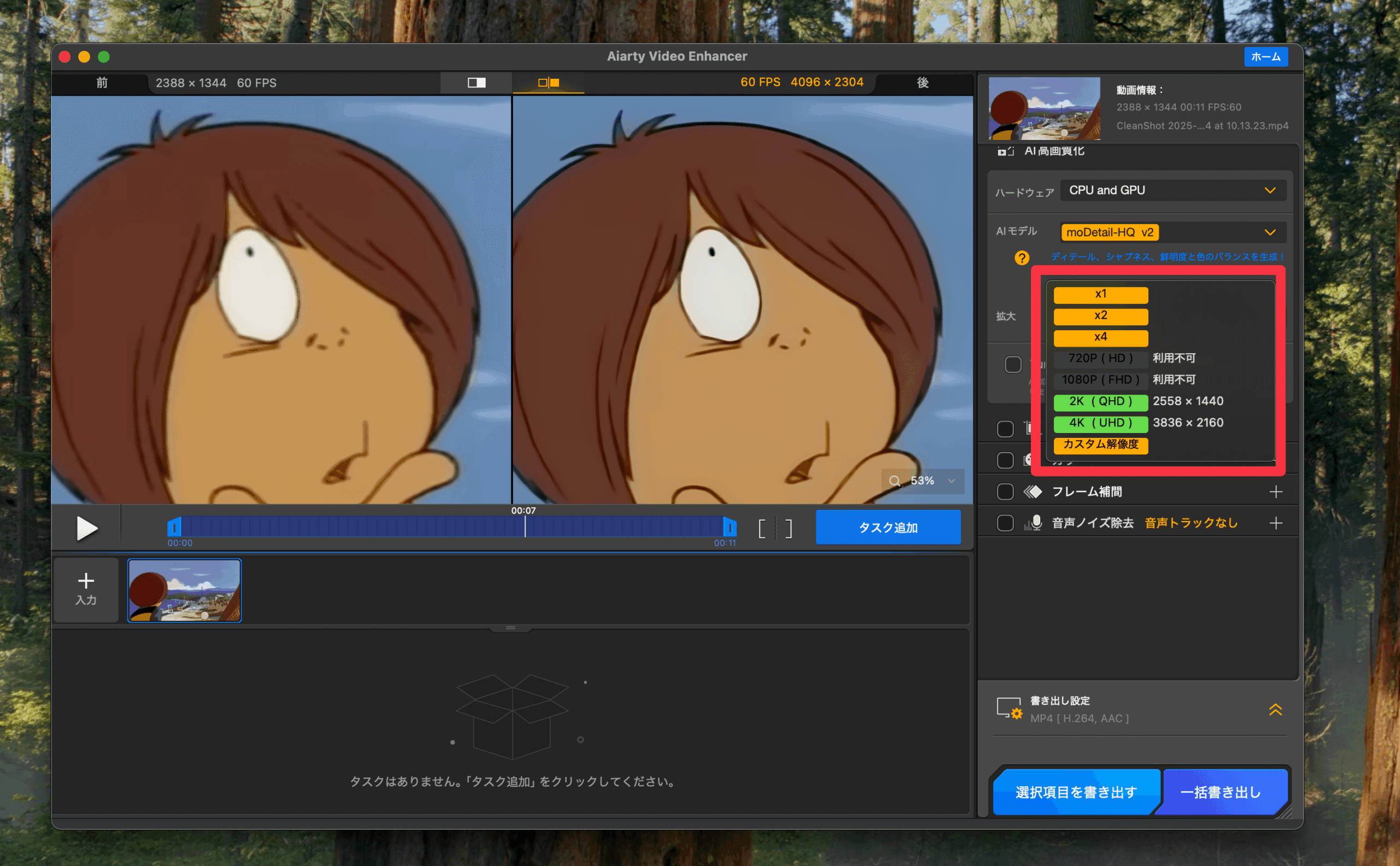
Task: Click the zoom magnifier icon
Action: pos(894,481)
